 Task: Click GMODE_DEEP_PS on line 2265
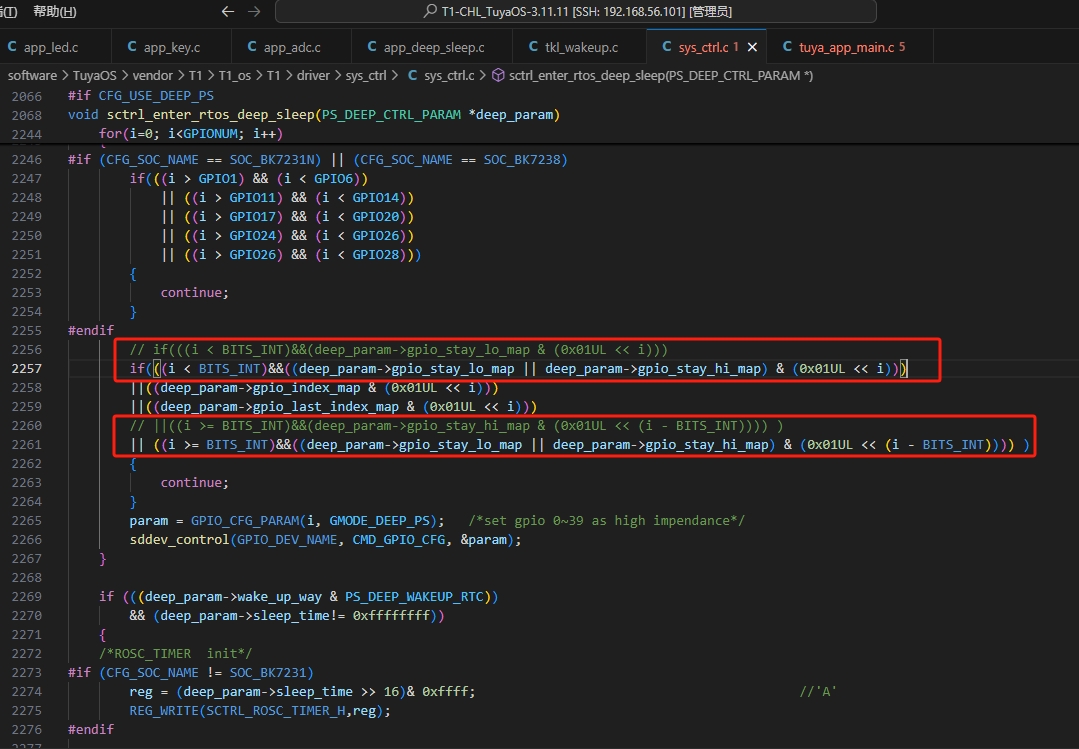[379, 521]
